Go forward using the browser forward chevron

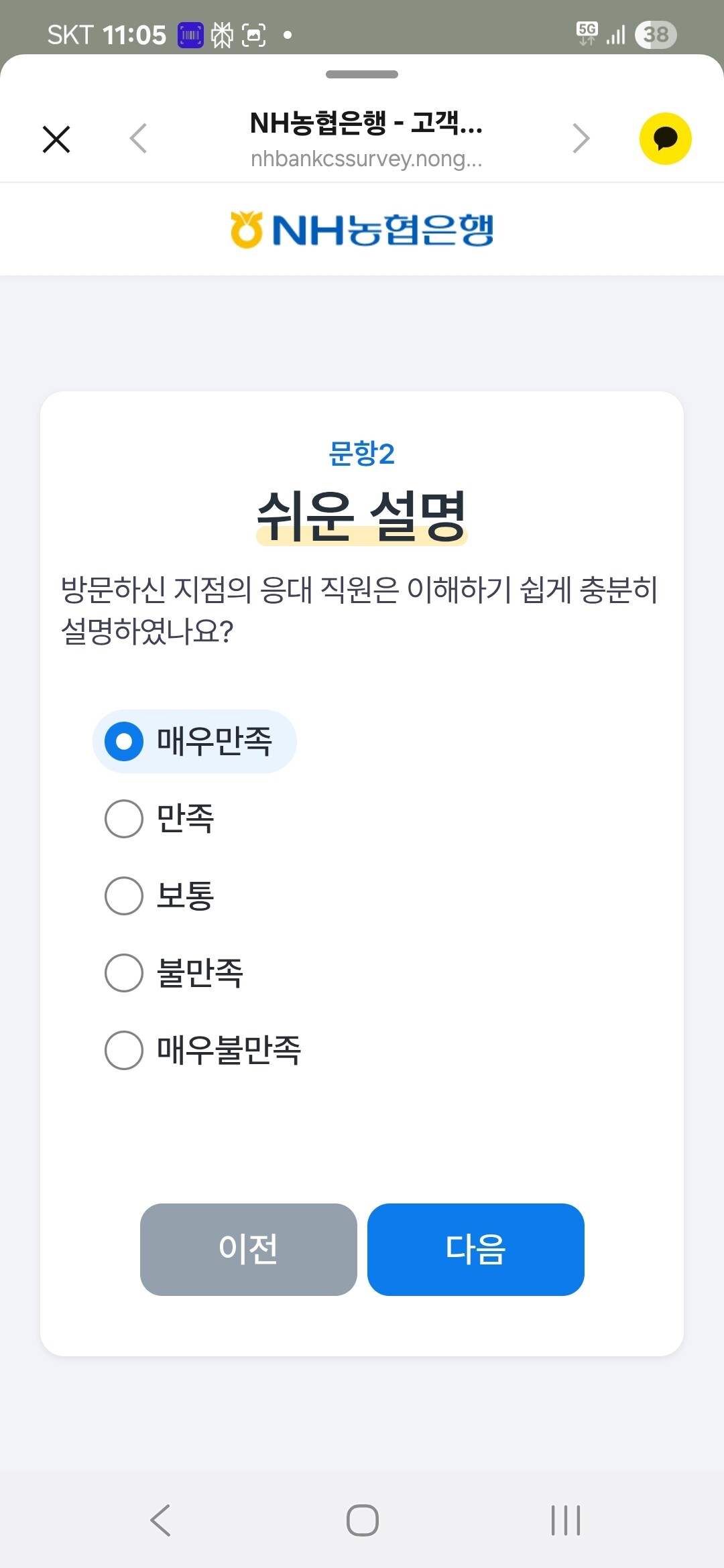(581, 139)
